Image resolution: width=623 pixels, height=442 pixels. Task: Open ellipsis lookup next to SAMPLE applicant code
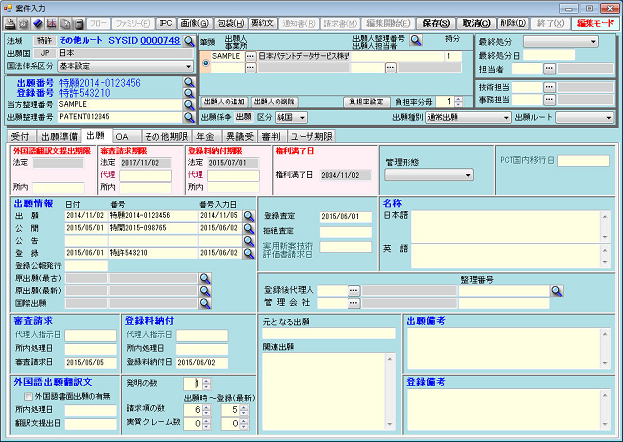(250, 56)
